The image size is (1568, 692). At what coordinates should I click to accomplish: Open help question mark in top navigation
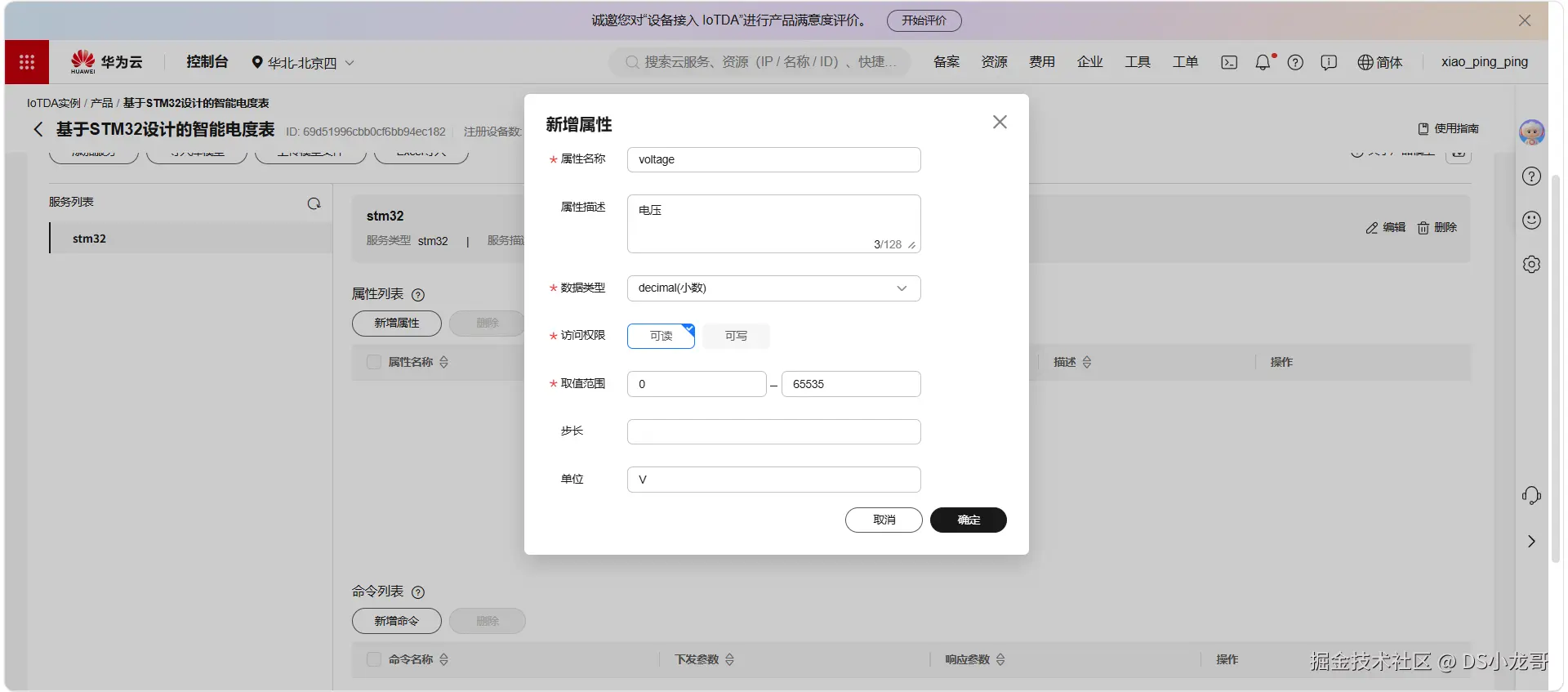[1295, 62]
